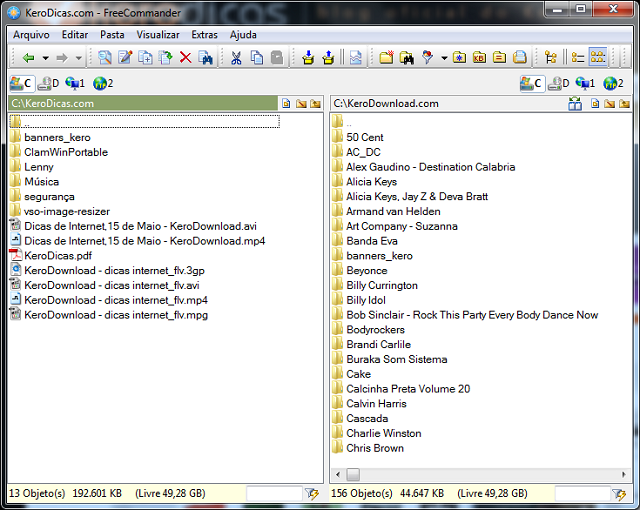Select drive D in left pane
The height and width of the screenshot is (510, 640).
pos(49,84)
